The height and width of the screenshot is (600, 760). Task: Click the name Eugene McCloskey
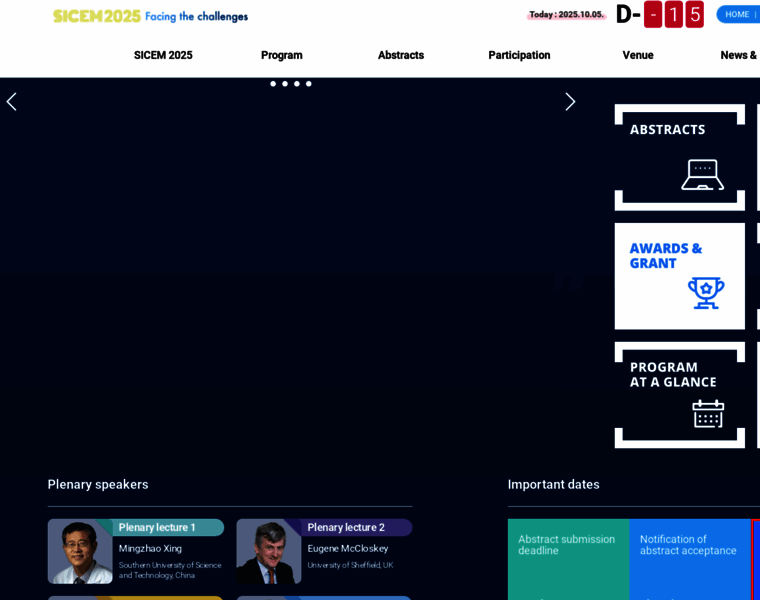[x=348, y=549]
